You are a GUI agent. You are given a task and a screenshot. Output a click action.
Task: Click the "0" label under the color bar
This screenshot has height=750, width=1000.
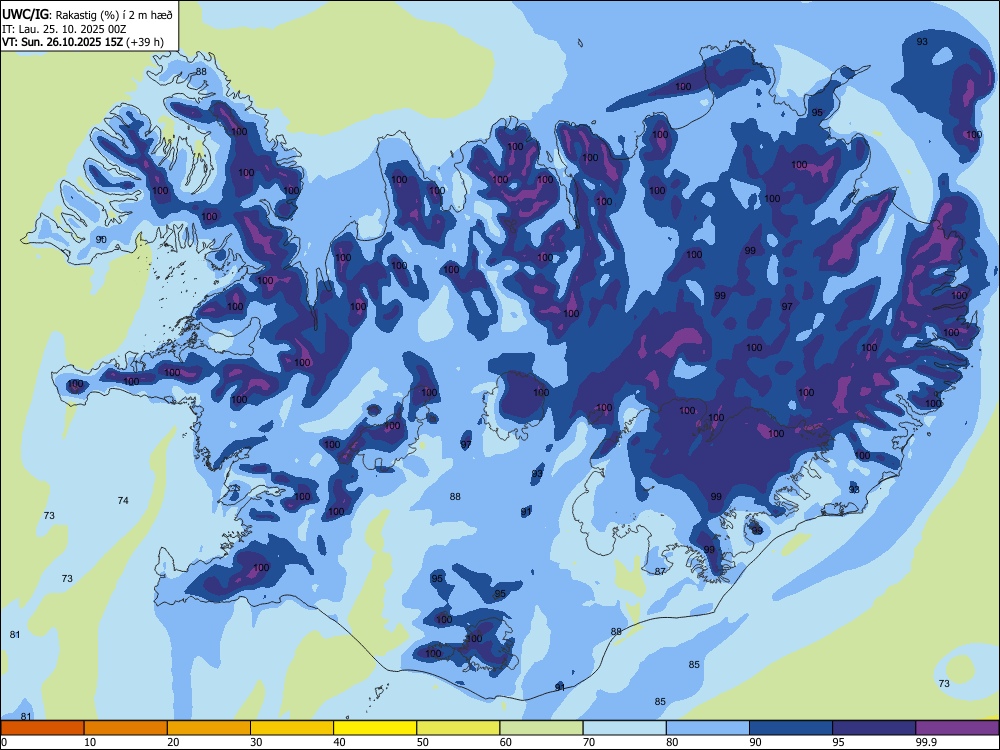(4, 742)
